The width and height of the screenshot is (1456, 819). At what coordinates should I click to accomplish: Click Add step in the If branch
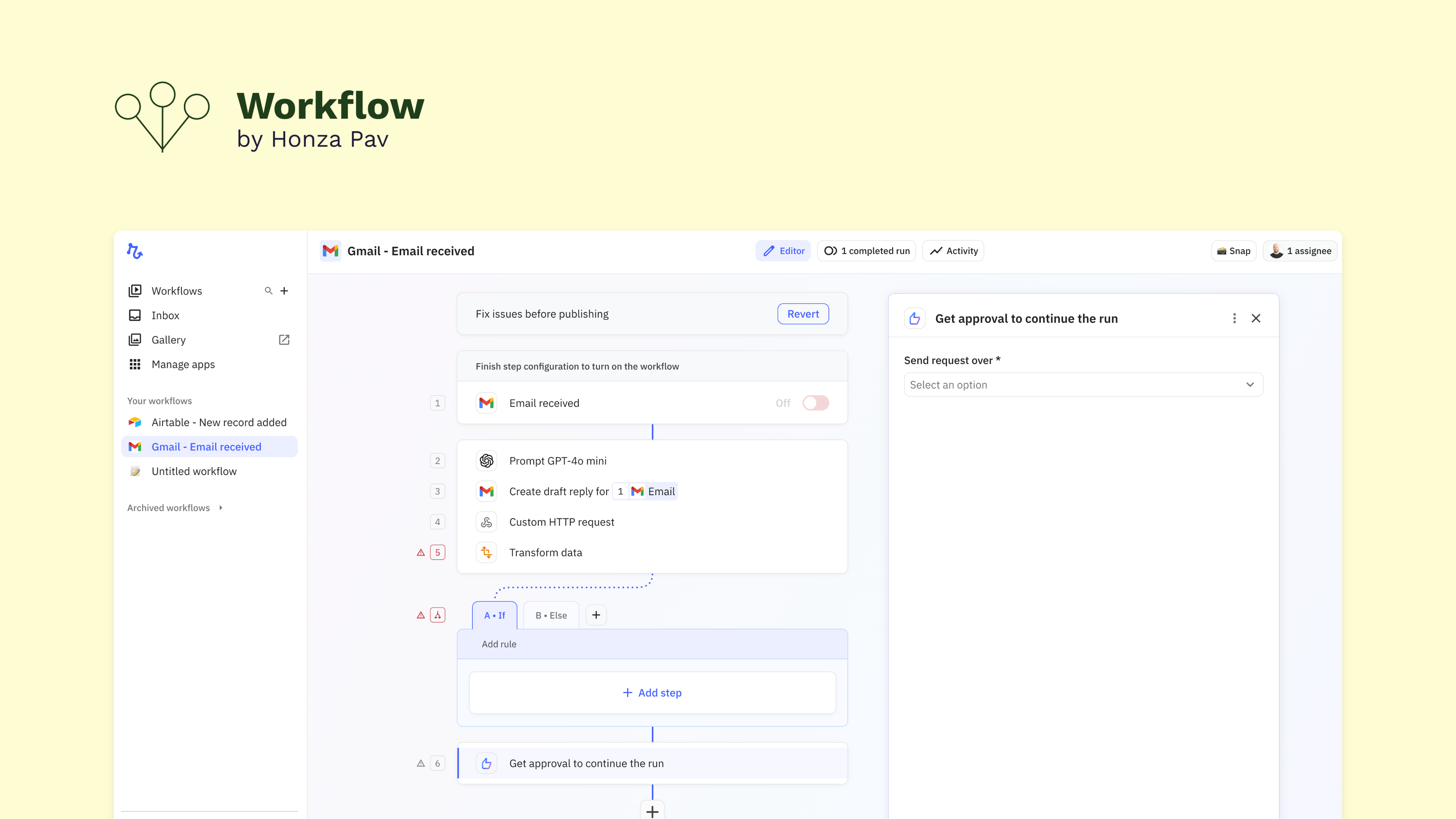coord(652,693)
